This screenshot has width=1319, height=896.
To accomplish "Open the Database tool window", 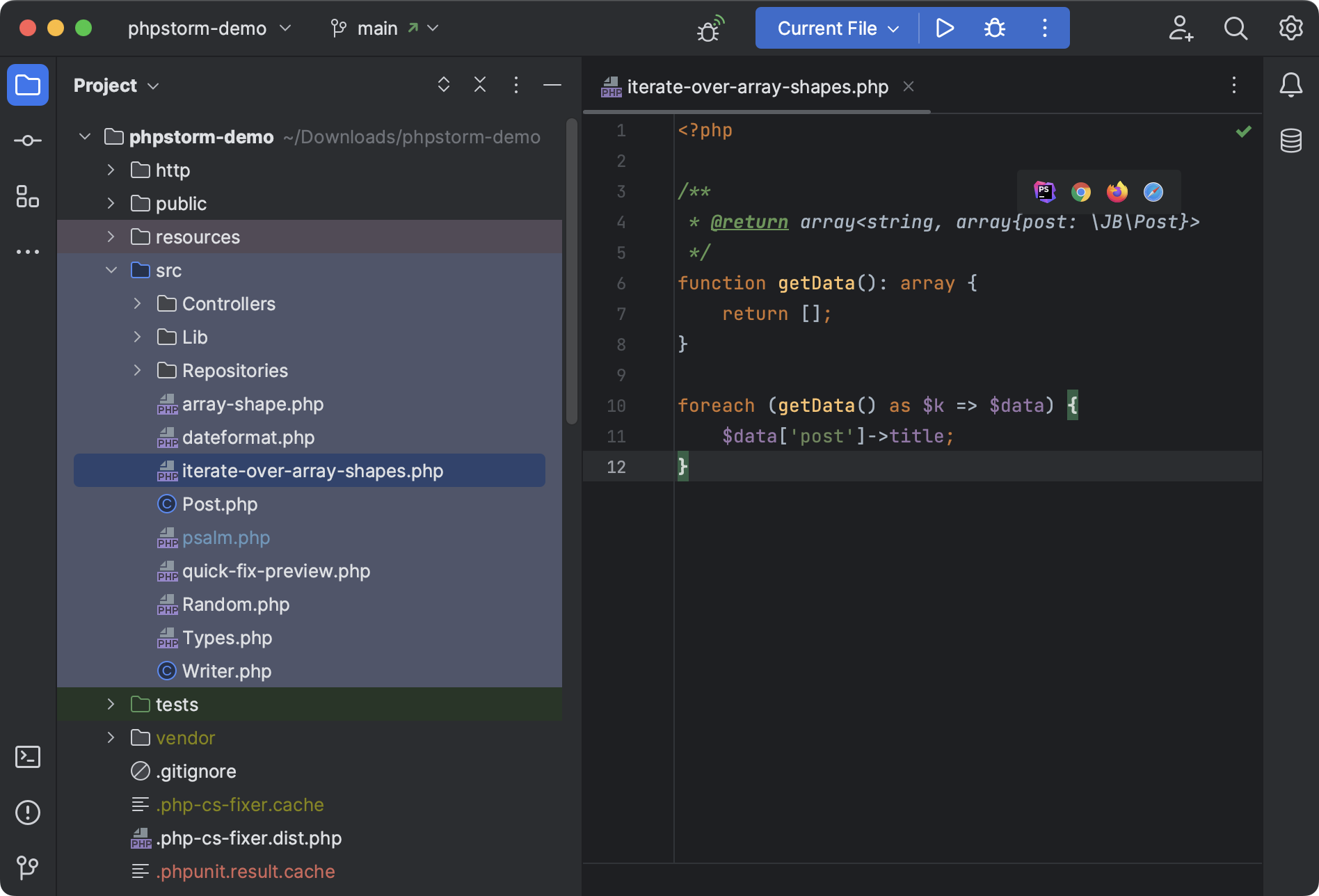I will click(x=1291, y=141).
